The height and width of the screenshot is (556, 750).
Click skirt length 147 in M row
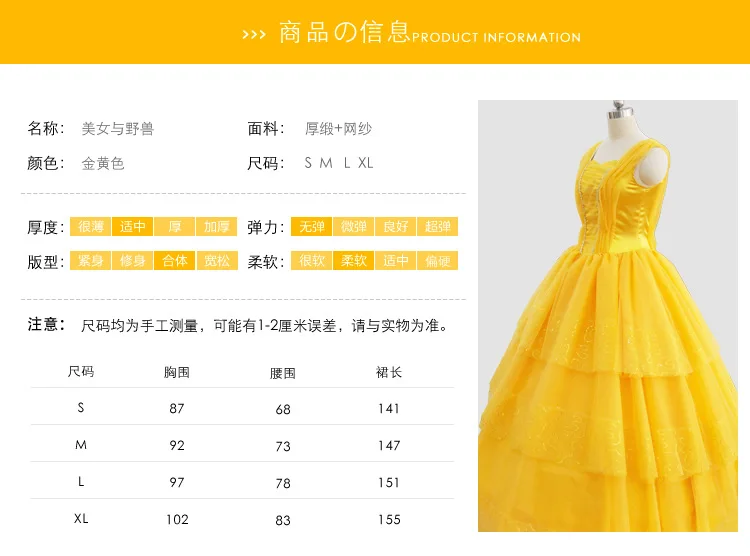(389, 445)
